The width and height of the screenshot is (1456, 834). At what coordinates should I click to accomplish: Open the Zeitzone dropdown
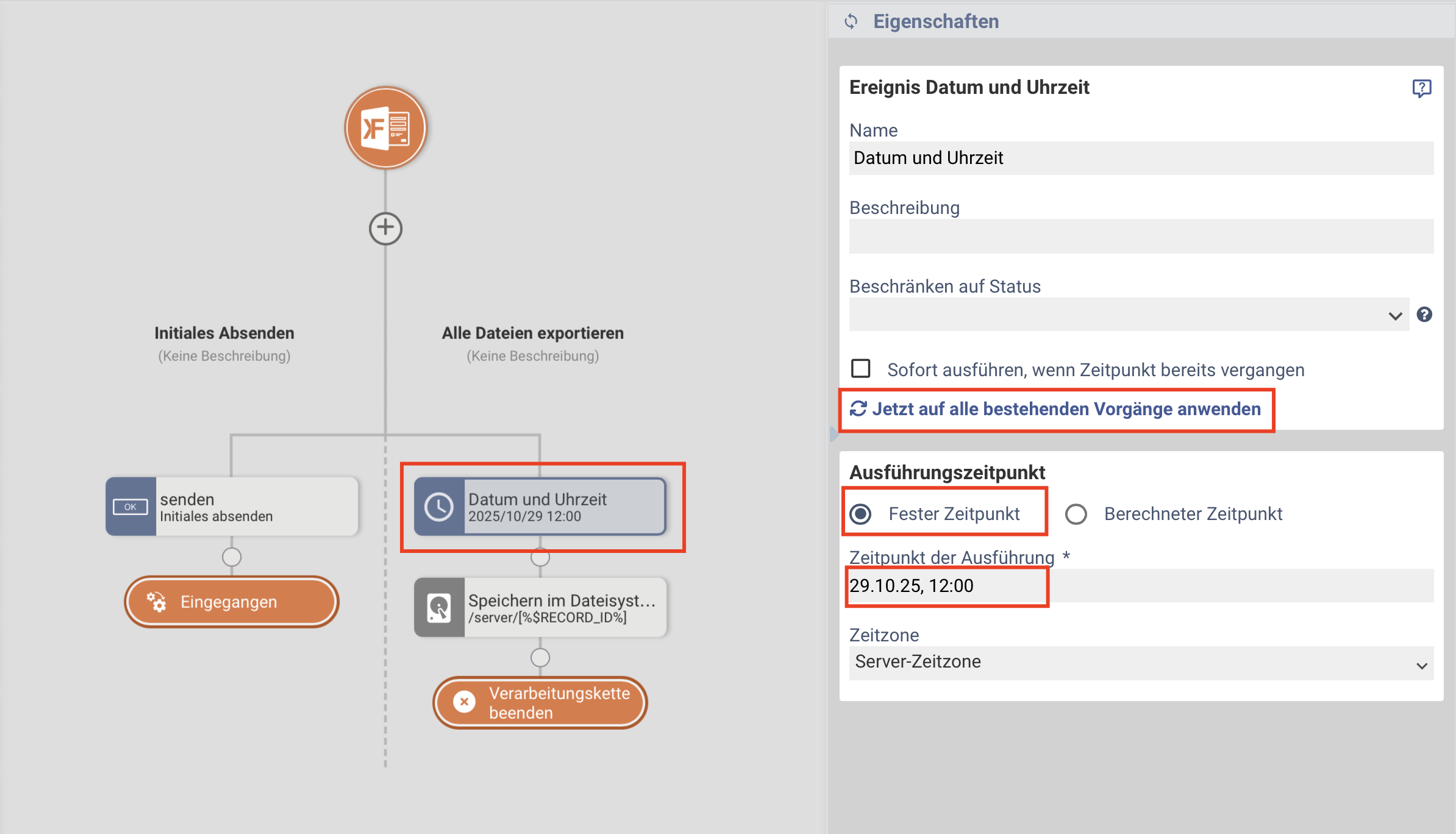point(1140,663)
